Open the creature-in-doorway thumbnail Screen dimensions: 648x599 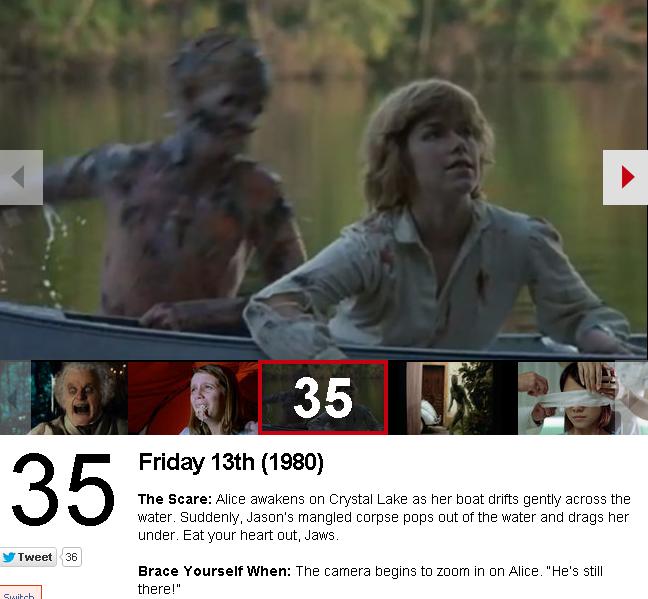tap(453, 398)
